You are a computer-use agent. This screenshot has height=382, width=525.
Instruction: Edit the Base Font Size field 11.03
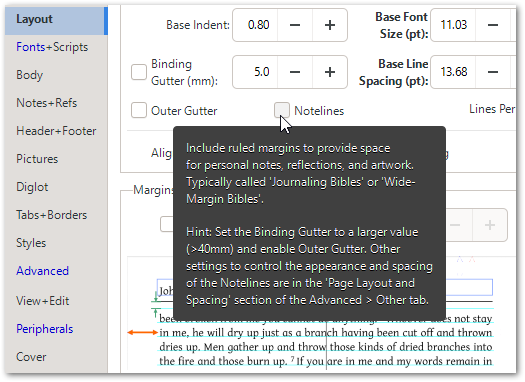453,25
